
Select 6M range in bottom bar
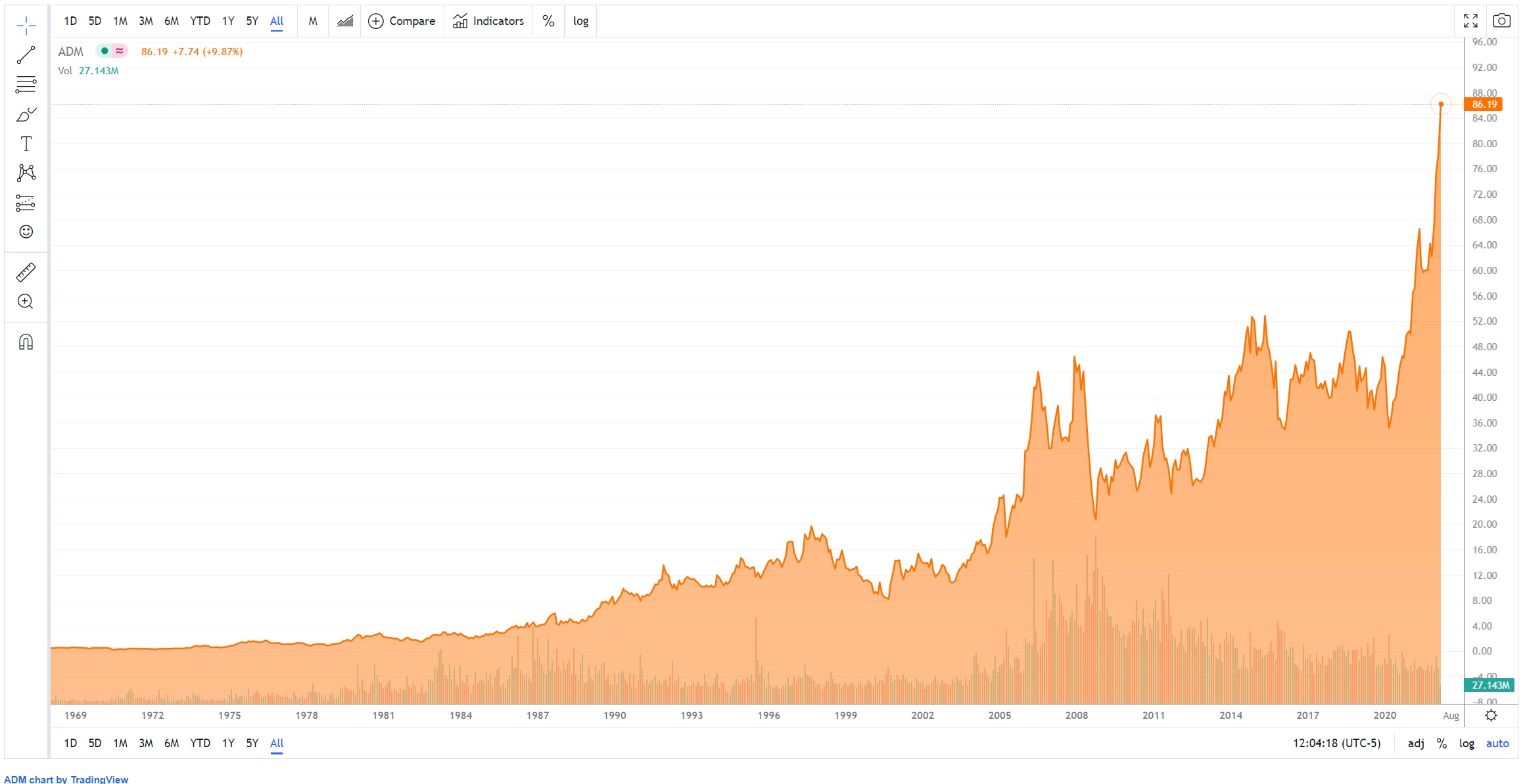click(172, 743)
